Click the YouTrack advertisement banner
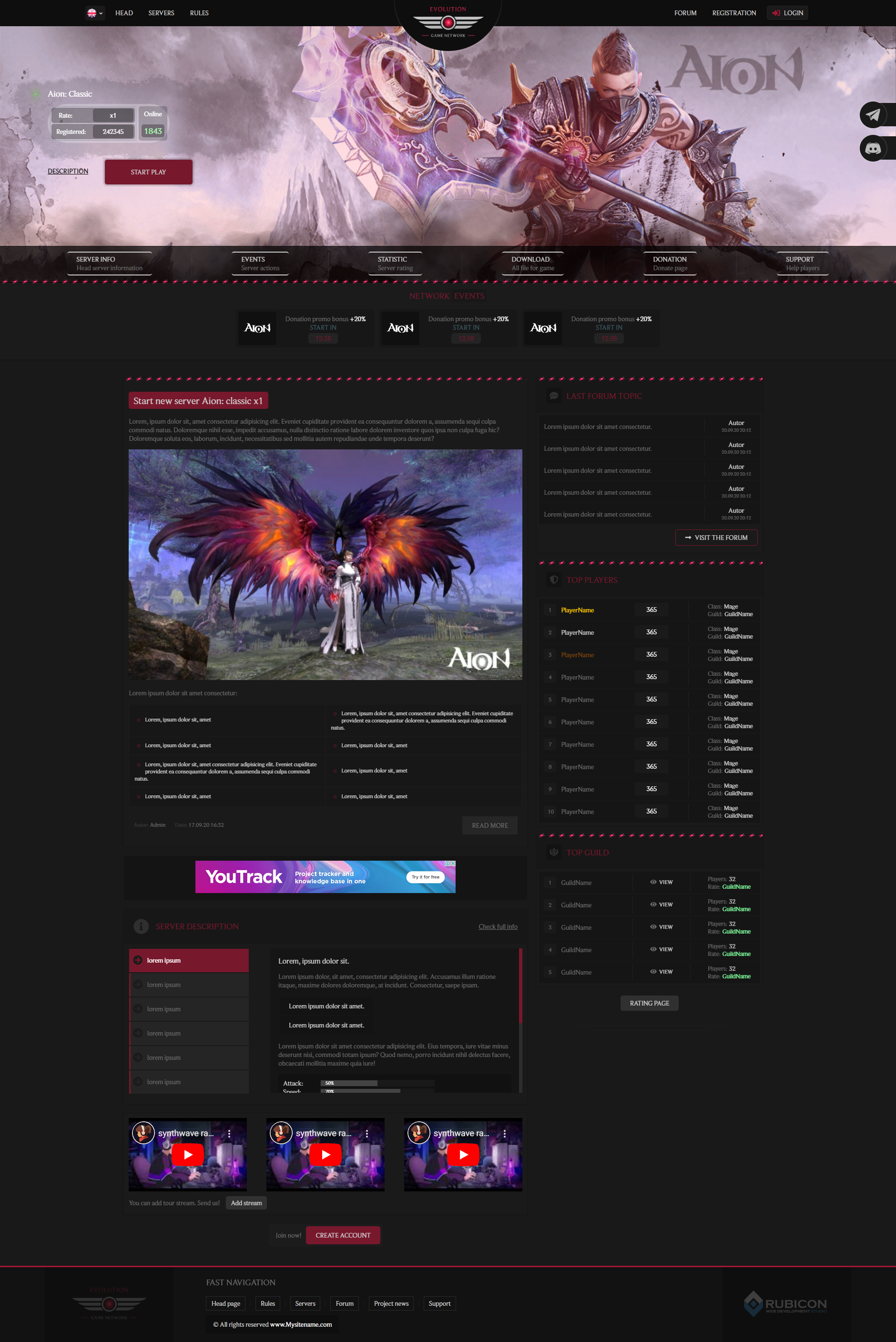Image resolution: width=896 pixels, height=1342 pixels. click(x=325, y=877)
